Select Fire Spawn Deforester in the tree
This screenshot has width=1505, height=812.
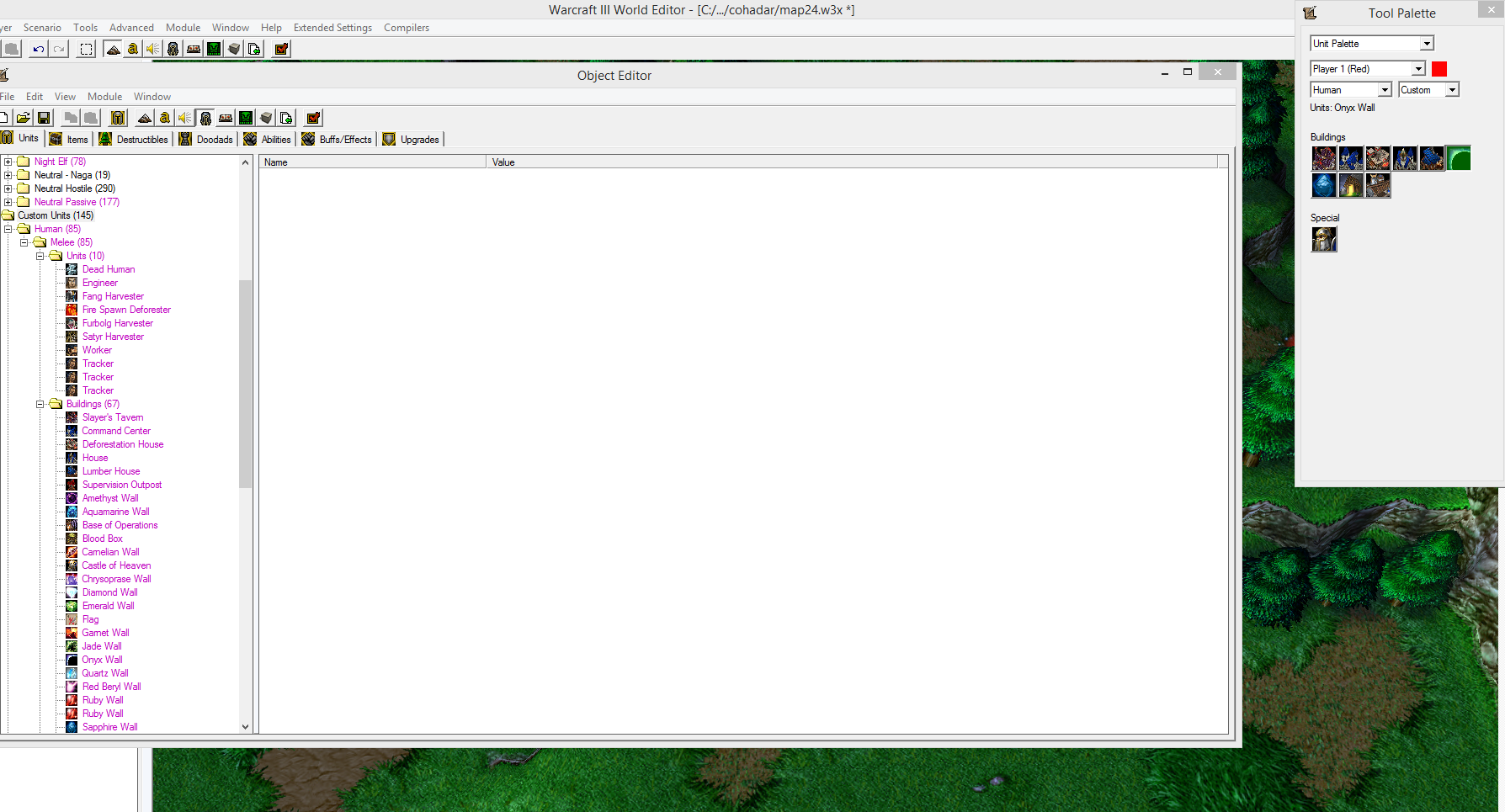126,310
